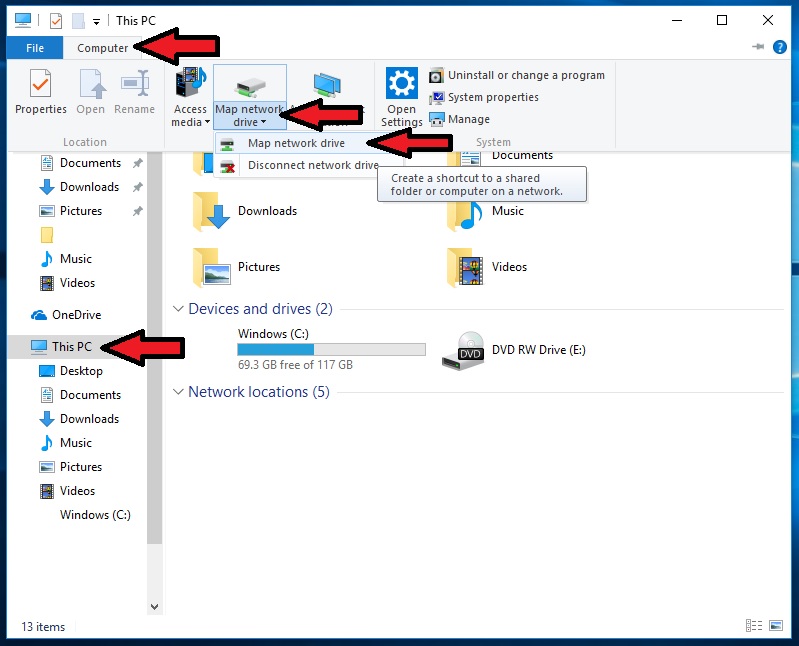
Task: Select pinned Downloads in Quick access
Action: tap(89, 187)
